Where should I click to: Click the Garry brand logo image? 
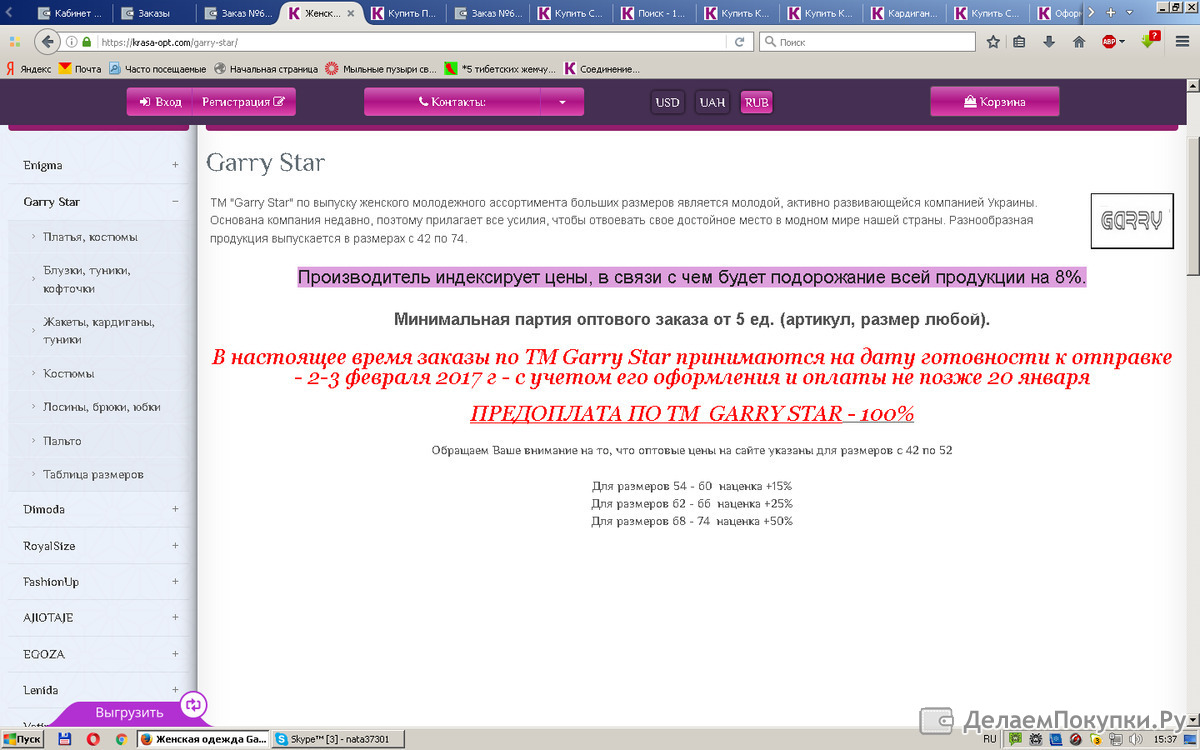[x=1130, y=220]
